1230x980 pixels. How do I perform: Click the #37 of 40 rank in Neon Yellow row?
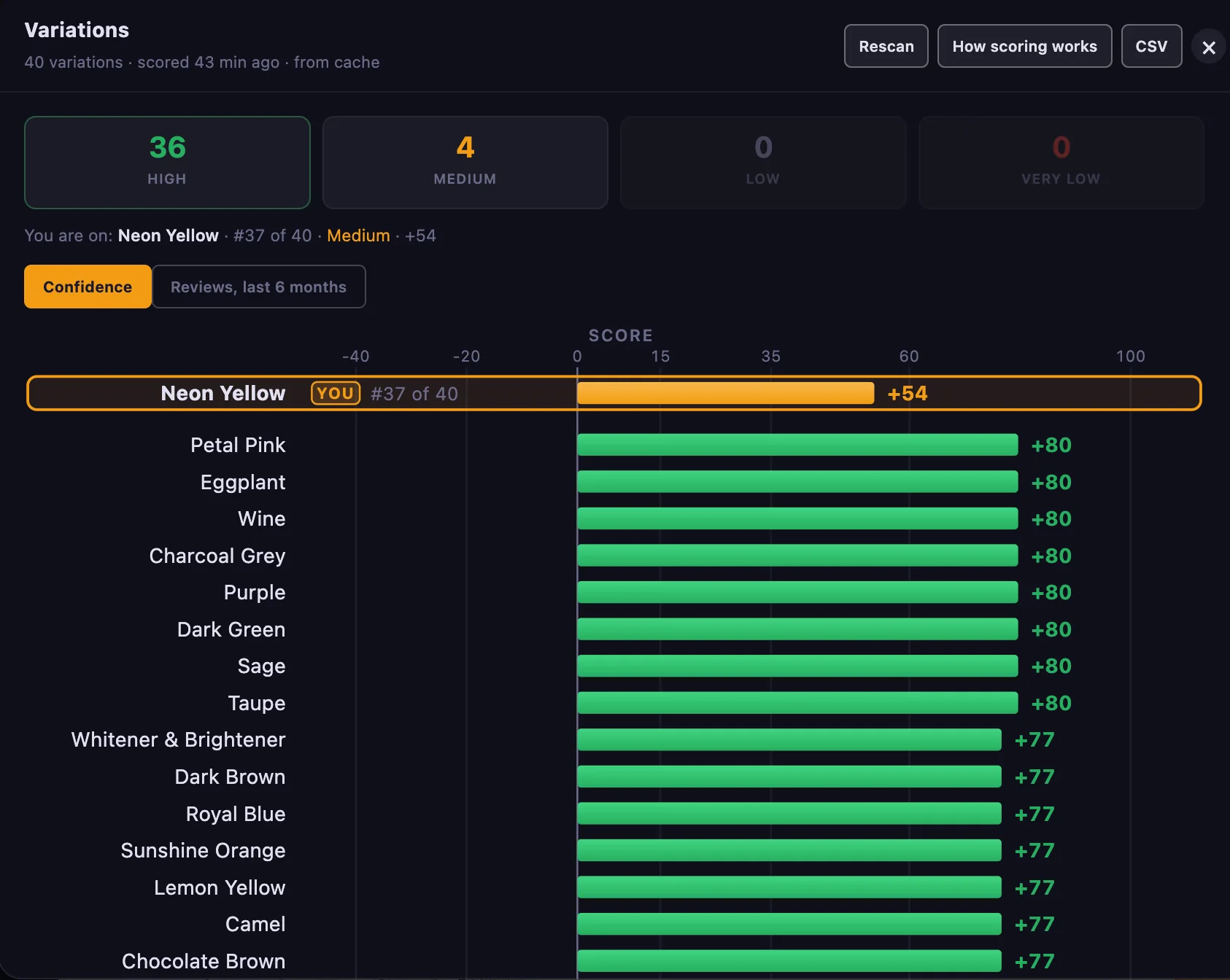click(414, 394)
